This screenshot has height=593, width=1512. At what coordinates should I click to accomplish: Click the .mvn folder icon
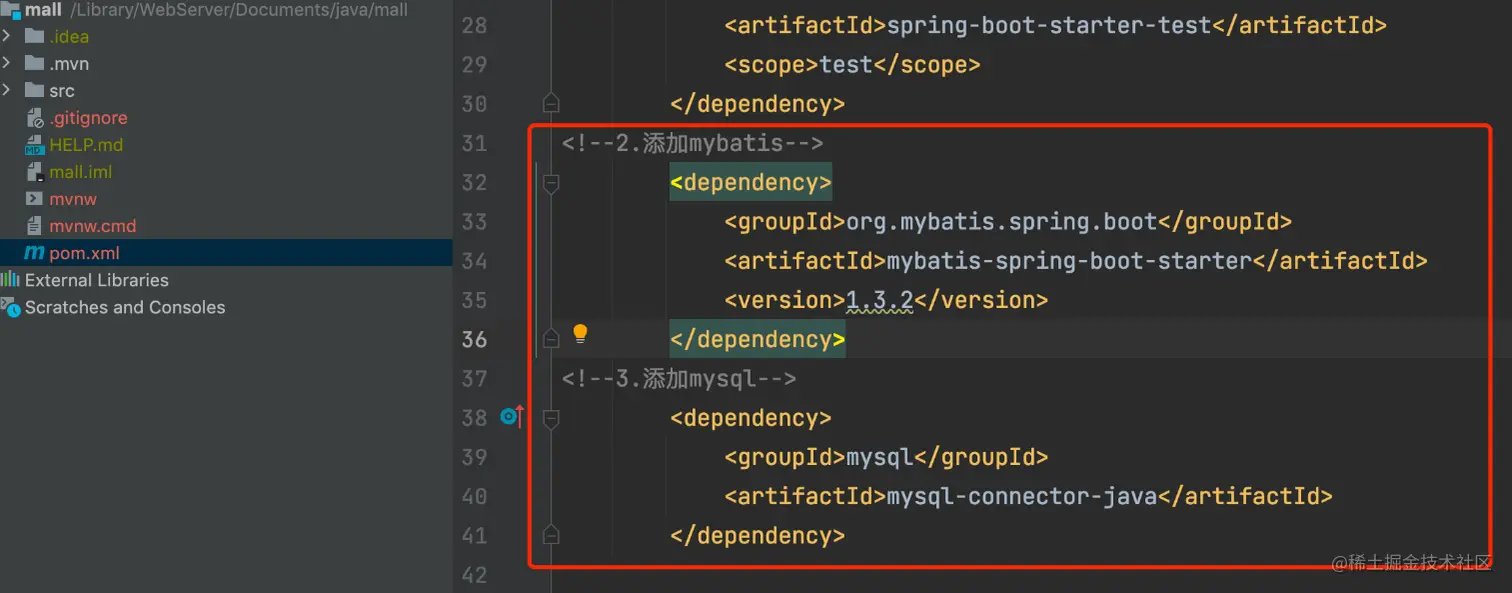(x=34, y=63)
